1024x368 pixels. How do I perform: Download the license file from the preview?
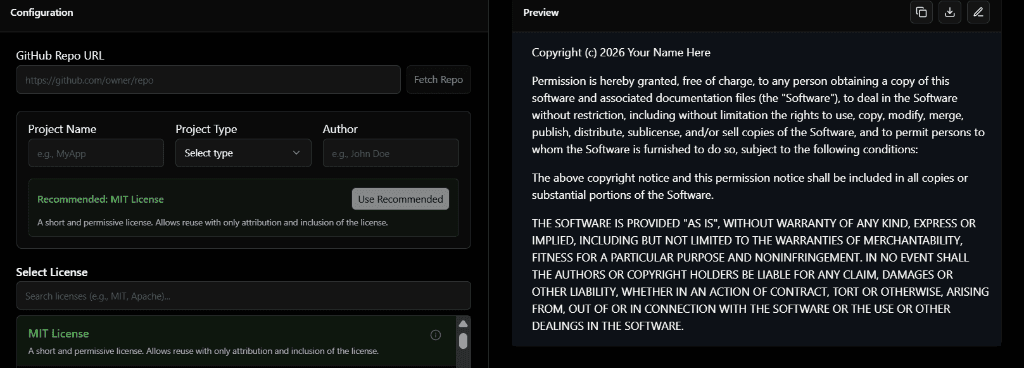(x=950, y=12)
